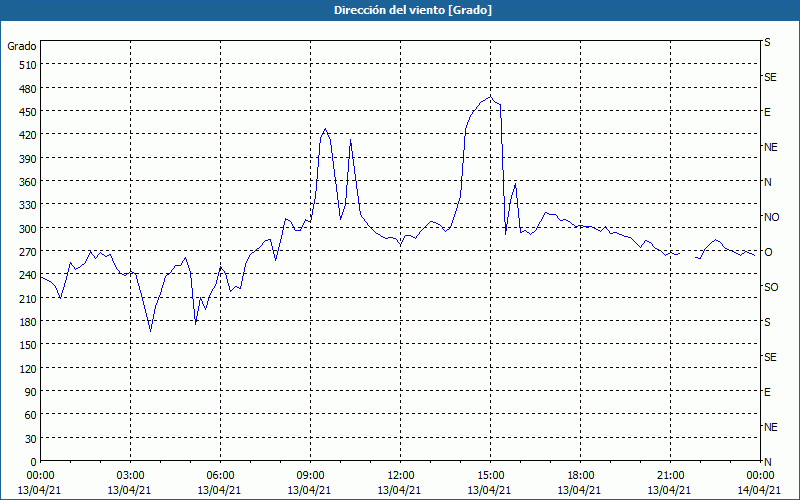
Task: Click the highest line peak near 15:00
Action: point(489,97)
